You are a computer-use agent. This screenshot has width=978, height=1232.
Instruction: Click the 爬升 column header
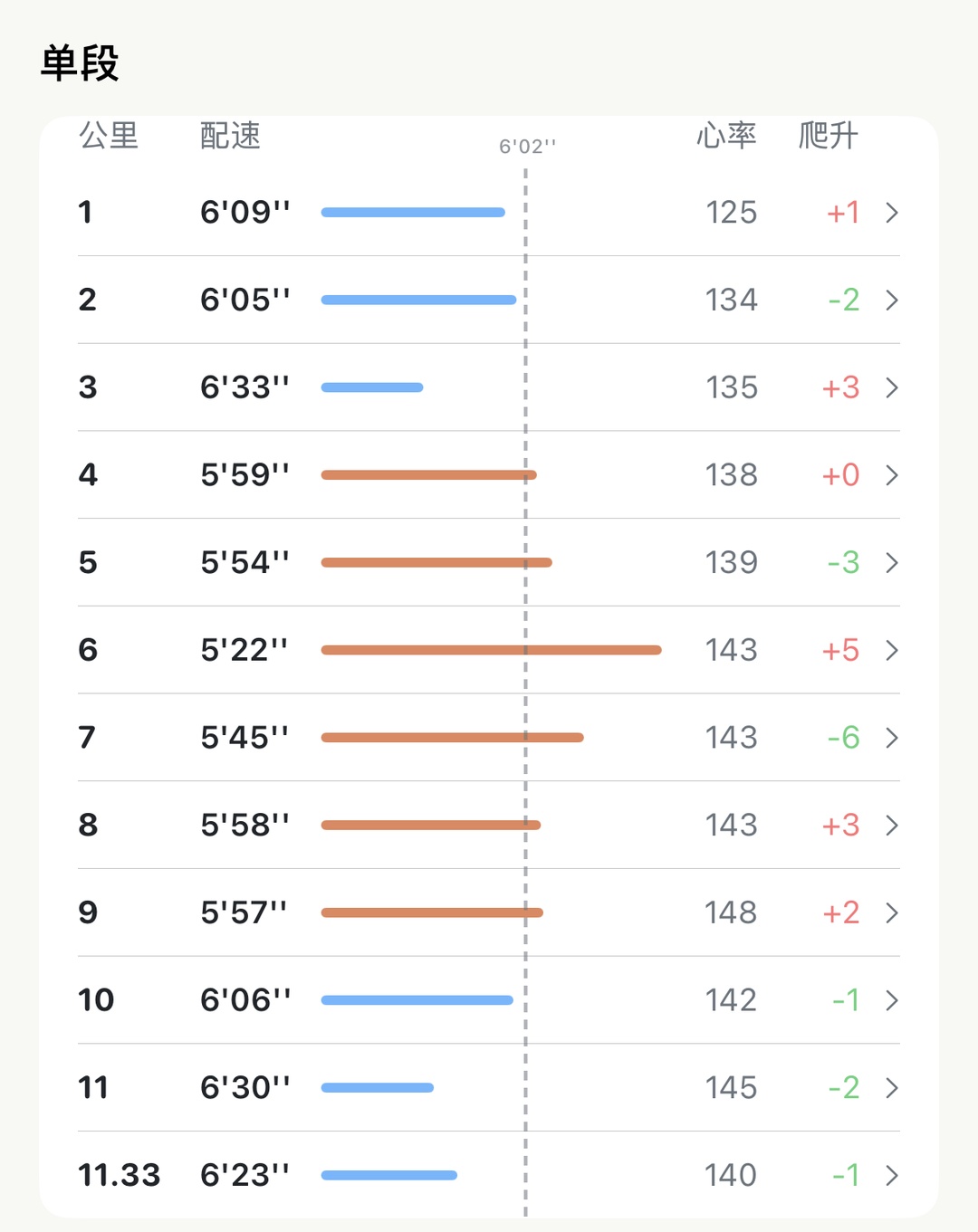[828, 136]
